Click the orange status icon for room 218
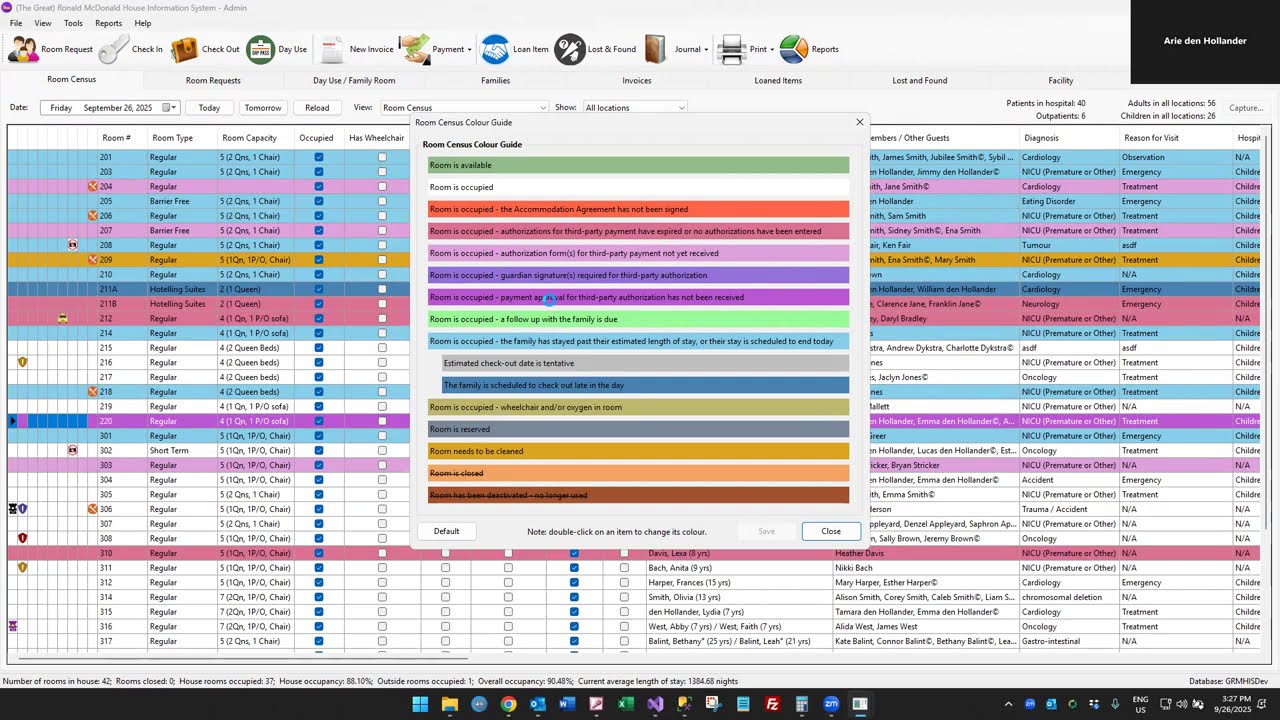This screenshot has height=720, width=1280. (92, 392)
